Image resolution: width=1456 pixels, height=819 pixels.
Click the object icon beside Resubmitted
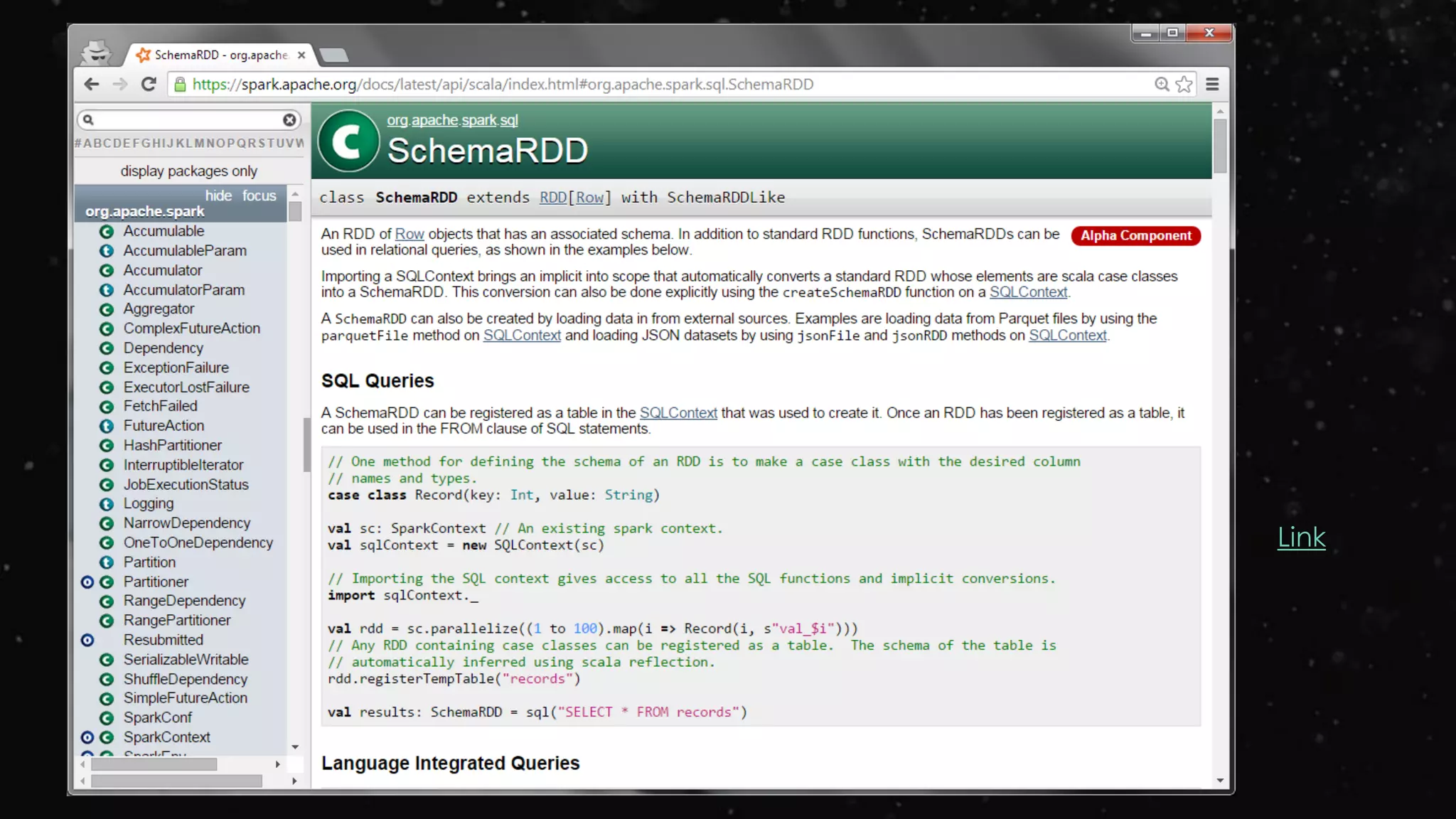tap(87, 641)
